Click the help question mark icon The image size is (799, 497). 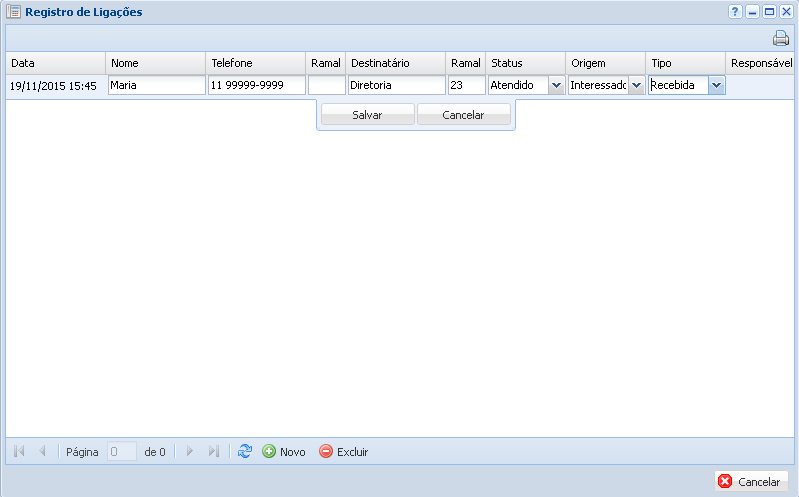(x=734, y=12)
